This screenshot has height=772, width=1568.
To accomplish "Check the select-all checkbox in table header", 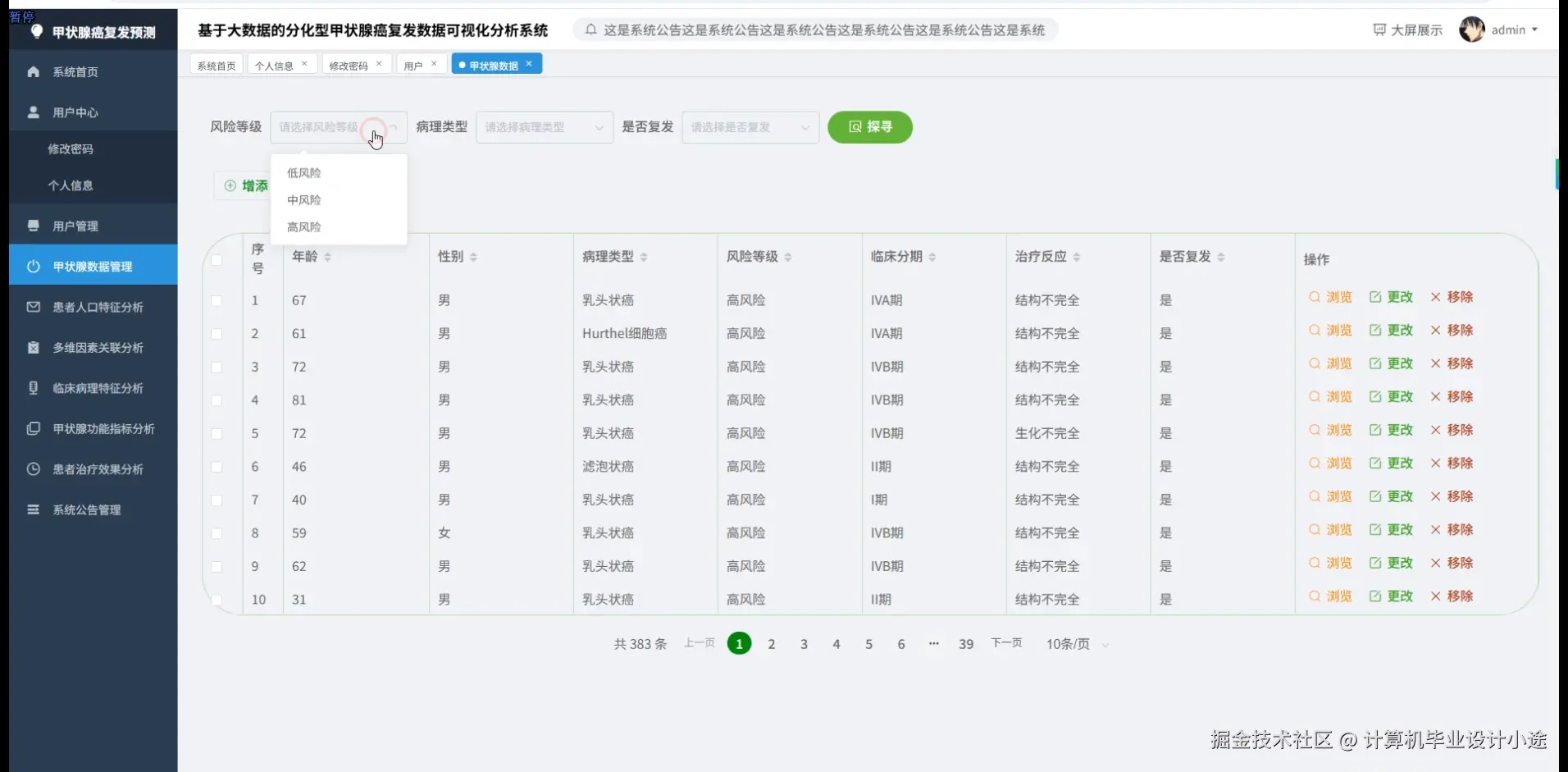I will (x=217, y=260).
